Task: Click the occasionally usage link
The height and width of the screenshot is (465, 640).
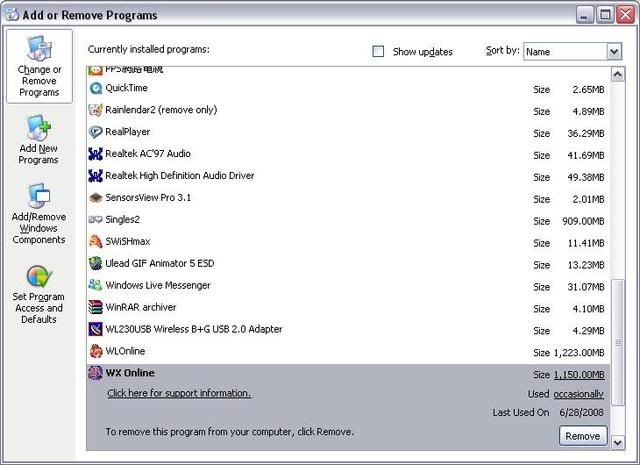Action: [579, 394]
